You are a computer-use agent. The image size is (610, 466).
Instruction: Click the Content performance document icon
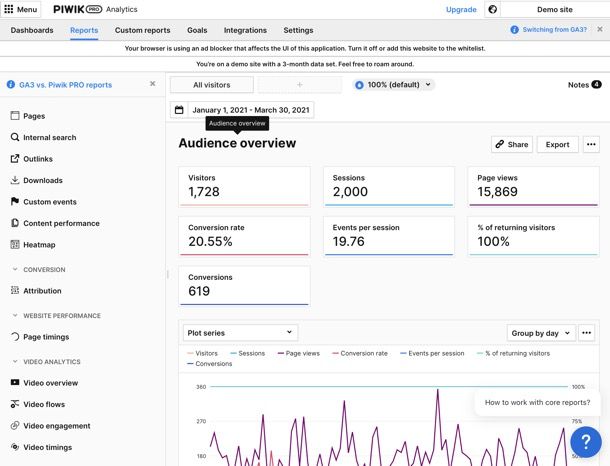pyautogui.click(x=15, y=223)
